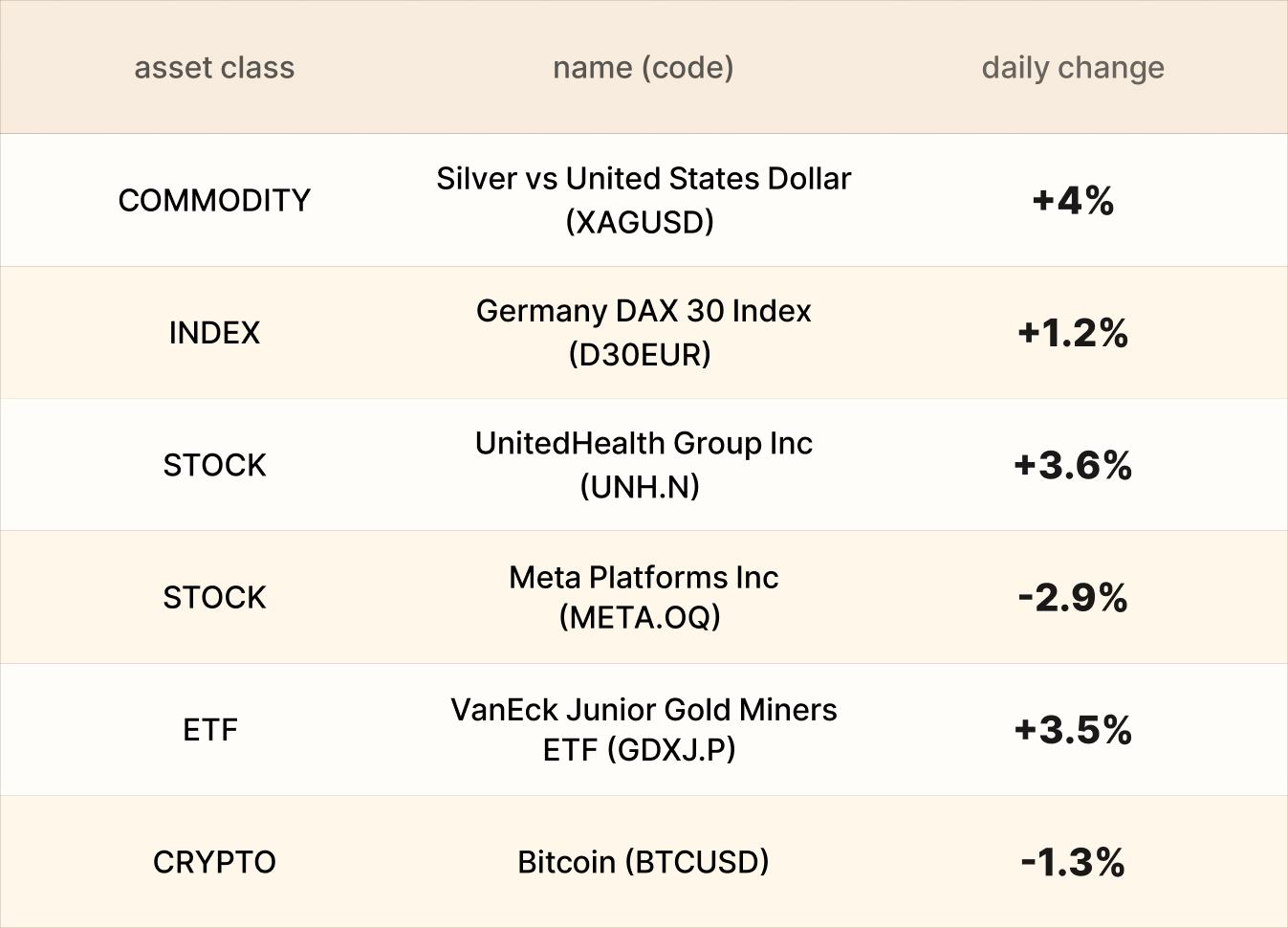Open Silver vs United States Dollar (XAGUSD)
The width and height of the screenshot is (1288, 928).
pos(644,200)
